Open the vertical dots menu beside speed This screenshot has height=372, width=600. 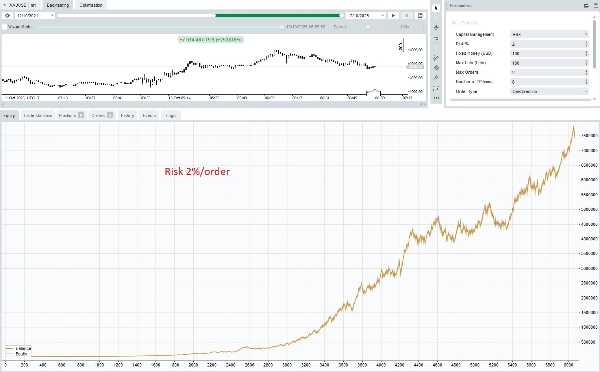coord(423,27)
